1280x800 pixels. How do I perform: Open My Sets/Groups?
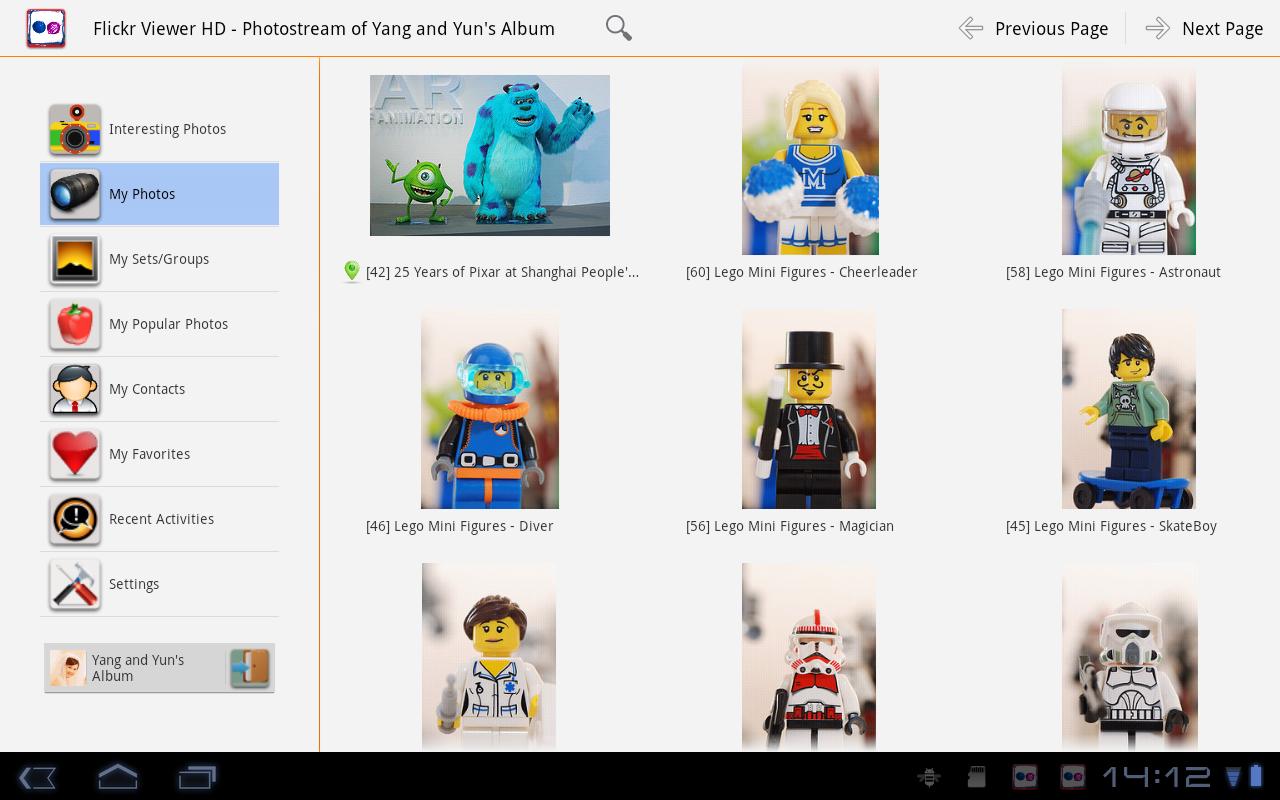(x=159, y=259)
